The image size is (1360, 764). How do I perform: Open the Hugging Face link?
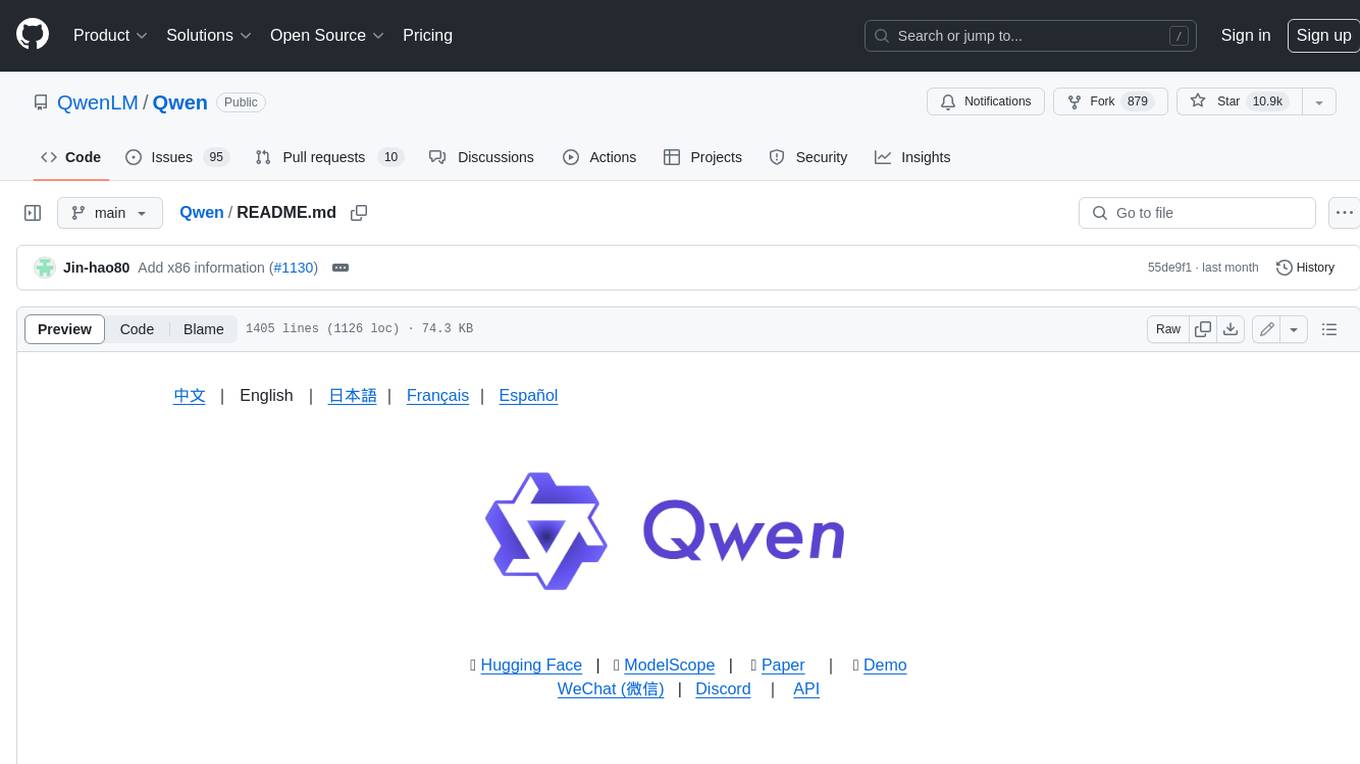(531, 665)
